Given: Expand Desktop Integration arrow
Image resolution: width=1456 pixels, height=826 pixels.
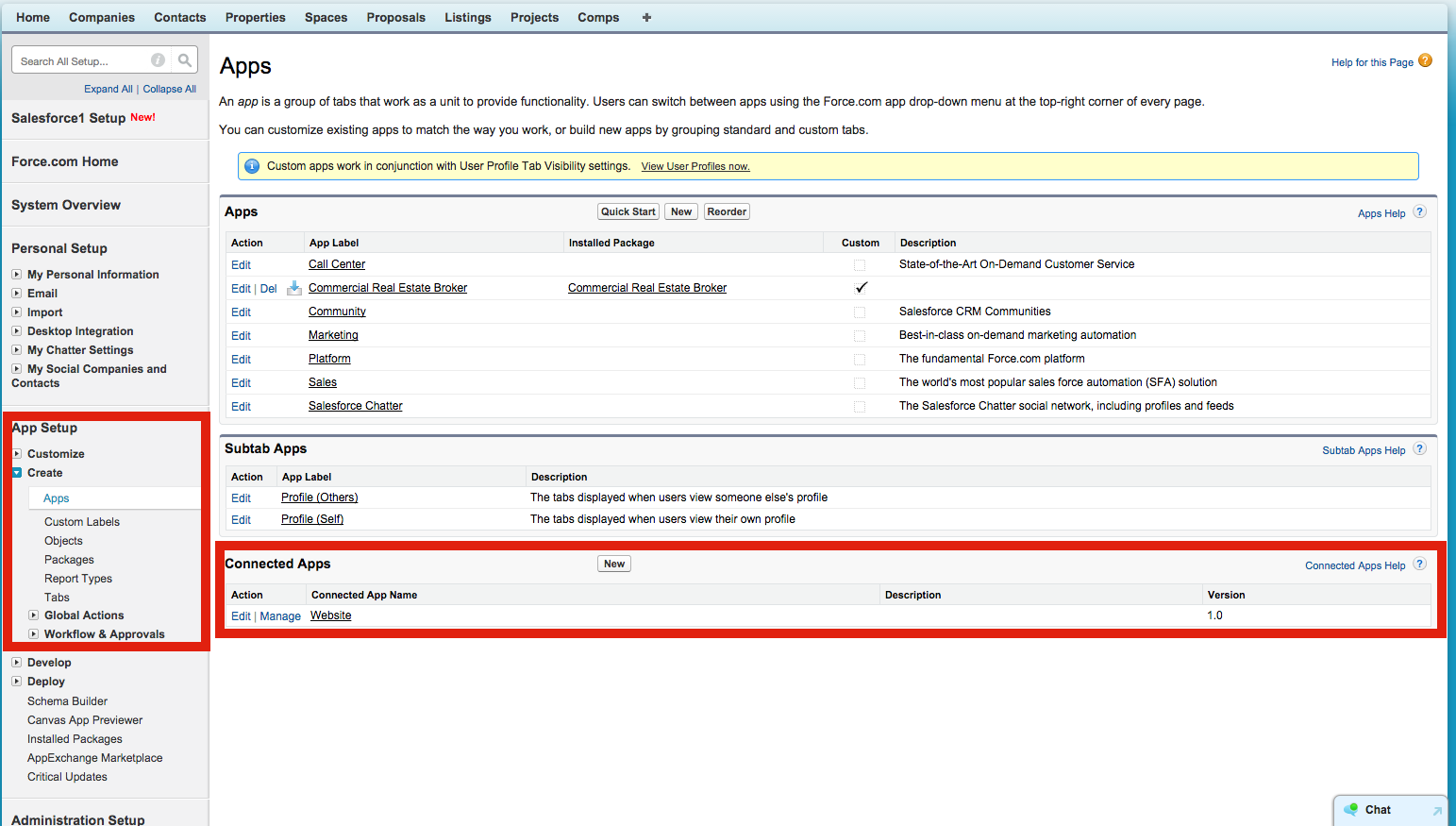Looking at the screenshot, I should [16, 331].
